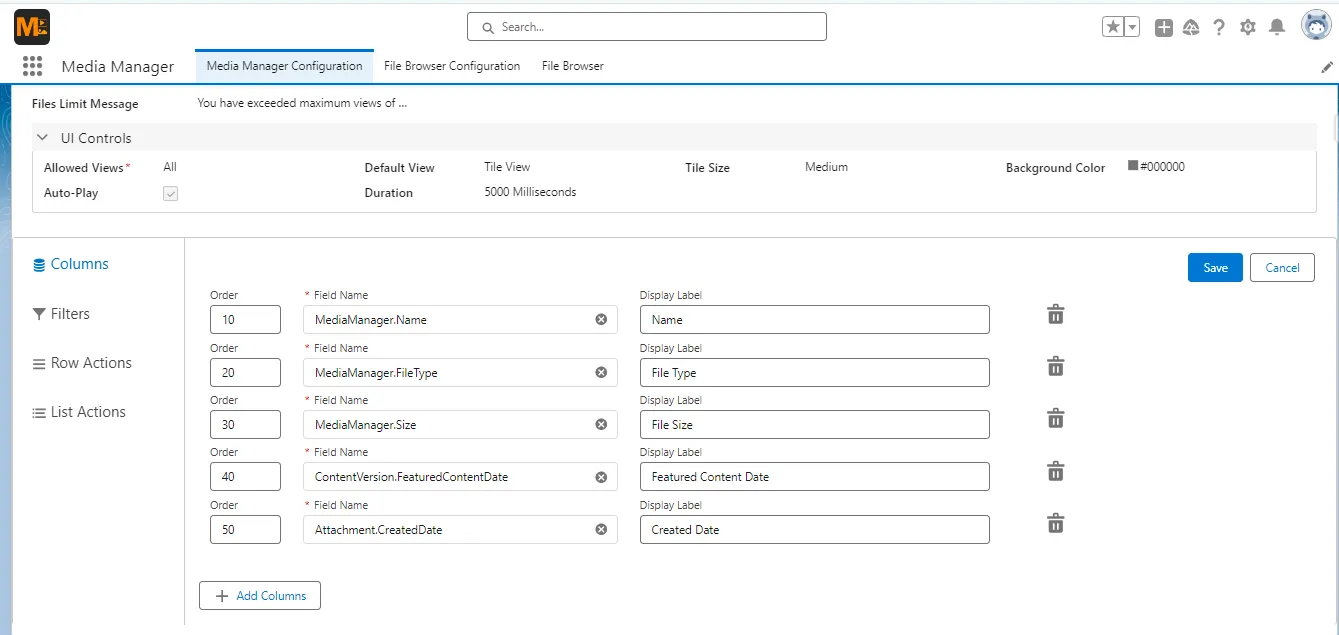Click the Tile View default view value
The image size is (1339, 635).
tap(507, 167)
